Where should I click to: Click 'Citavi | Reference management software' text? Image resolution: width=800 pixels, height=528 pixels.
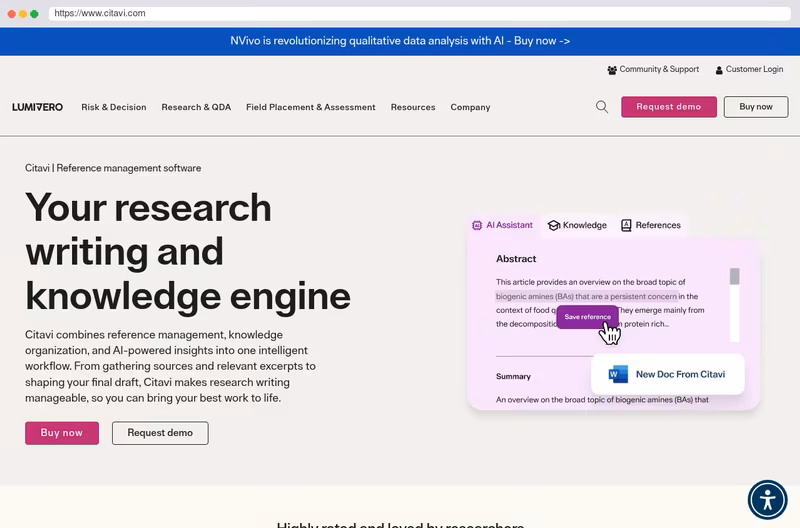point(113,168)
